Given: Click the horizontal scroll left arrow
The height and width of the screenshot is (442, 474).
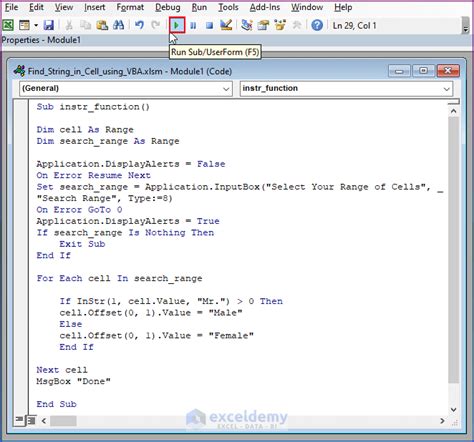Looking at the screenshot, I should [x=44, y=421].
